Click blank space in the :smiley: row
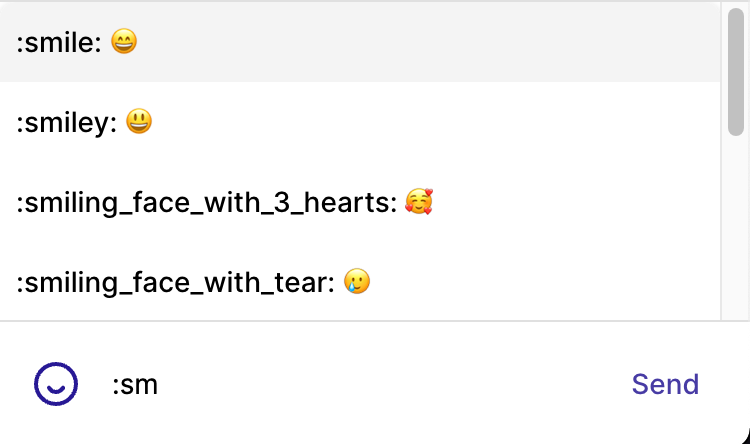 [430, 122]
